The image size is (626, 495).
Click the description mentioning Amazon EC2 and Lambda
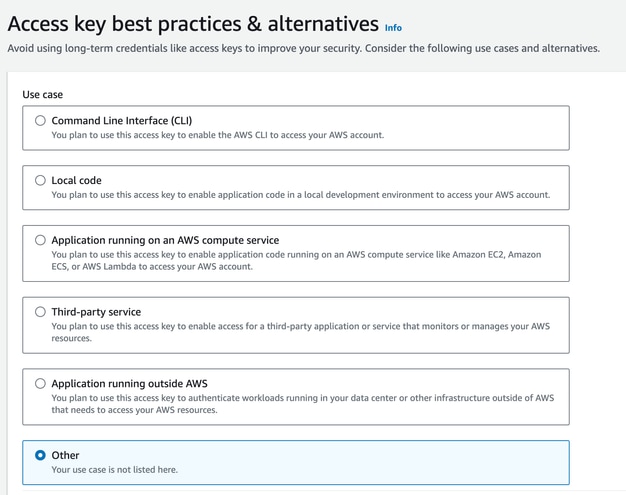click(x=296, y=260)
